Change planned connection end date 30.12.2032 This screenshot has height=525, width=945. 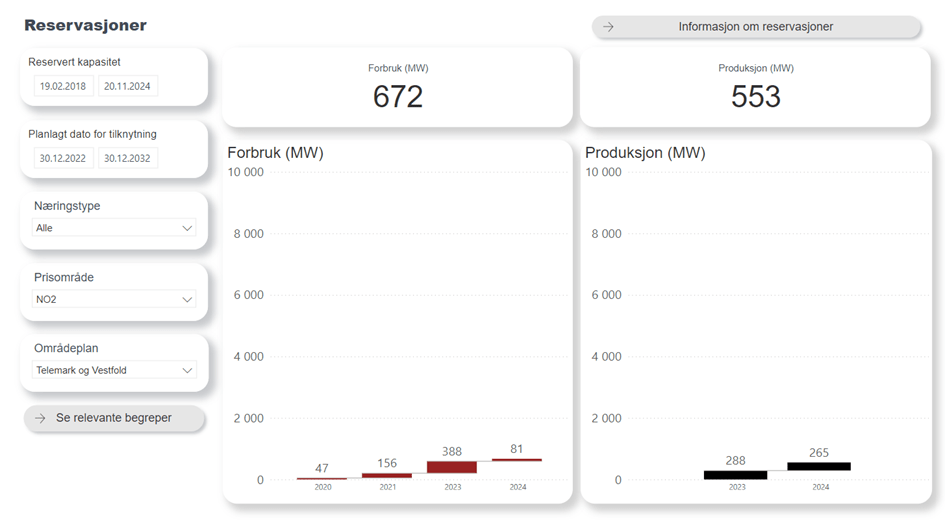(x=127, y=158)
